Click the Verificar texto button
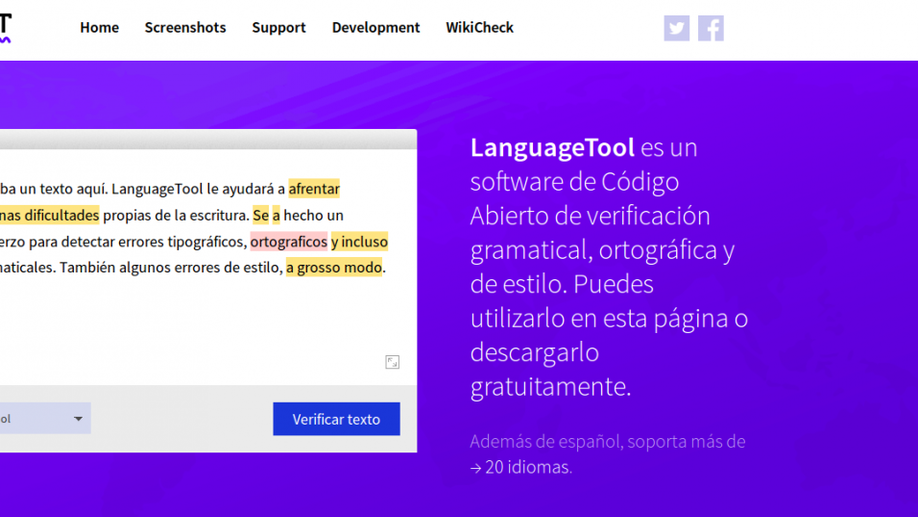This screenshot has width=918, height=517. pos(337,419)
